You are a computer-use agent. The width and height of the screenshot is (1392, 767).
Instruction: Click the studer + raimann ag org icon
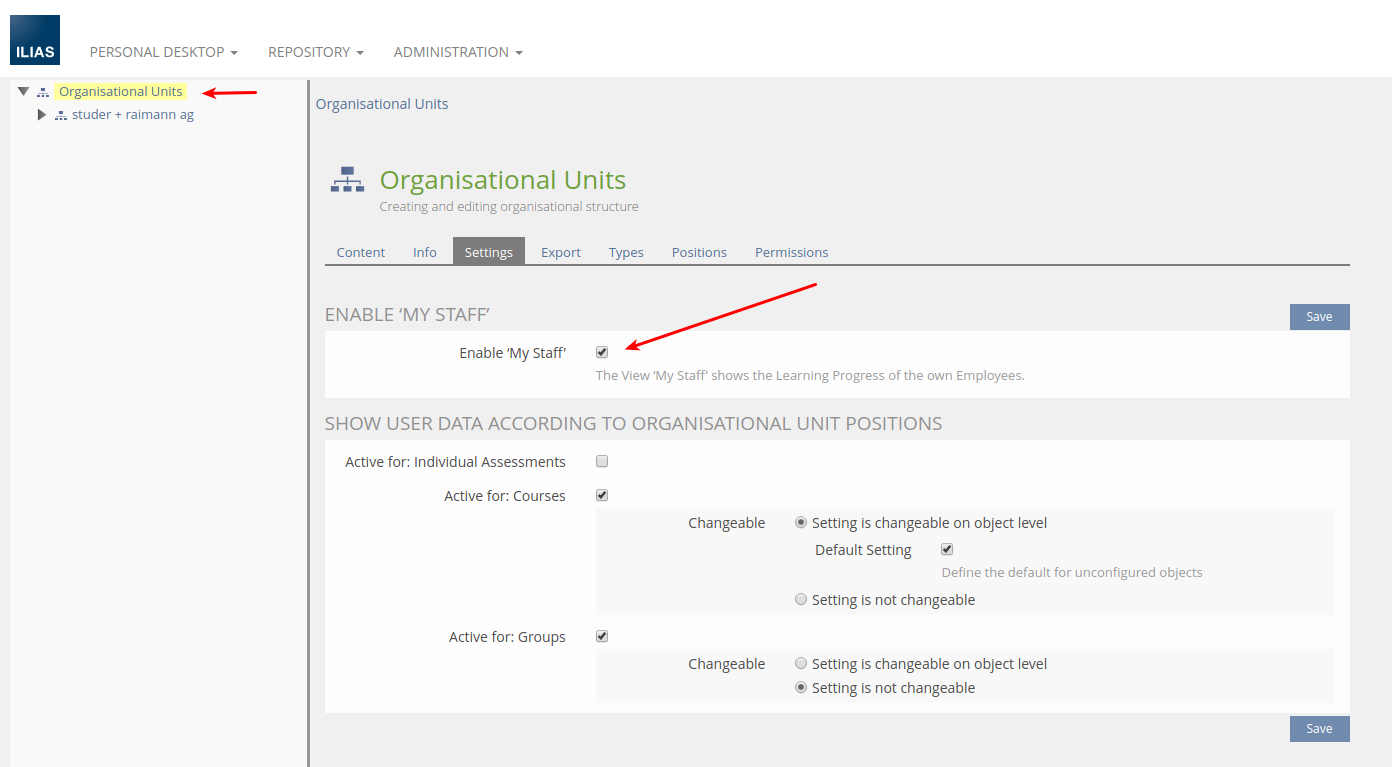pos(61,115)
